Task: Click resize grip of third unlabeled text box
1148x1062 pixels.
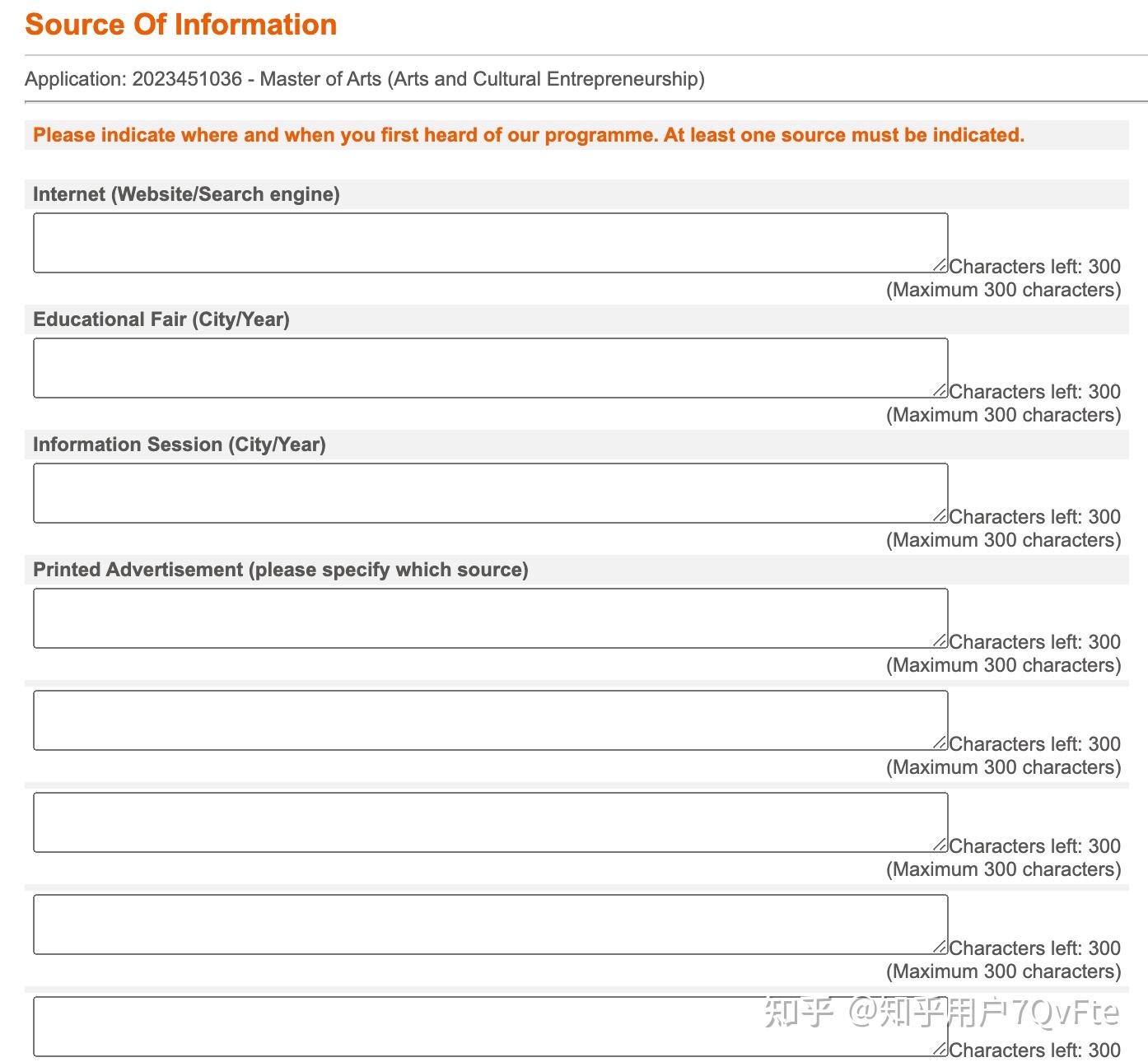Action: click(940, 947)
